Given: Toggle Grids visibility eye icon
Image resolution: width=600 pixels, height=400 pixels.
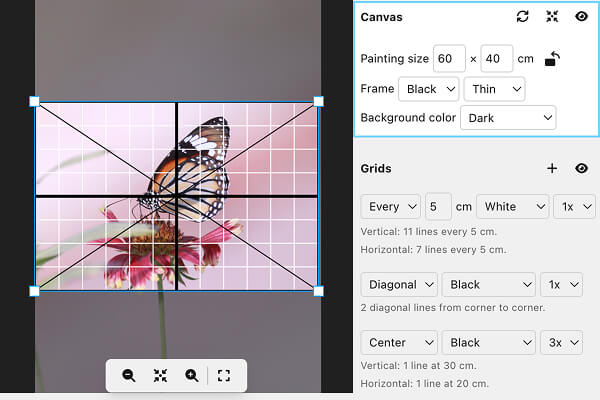Looking at the screenshot, I should (581, 169).
